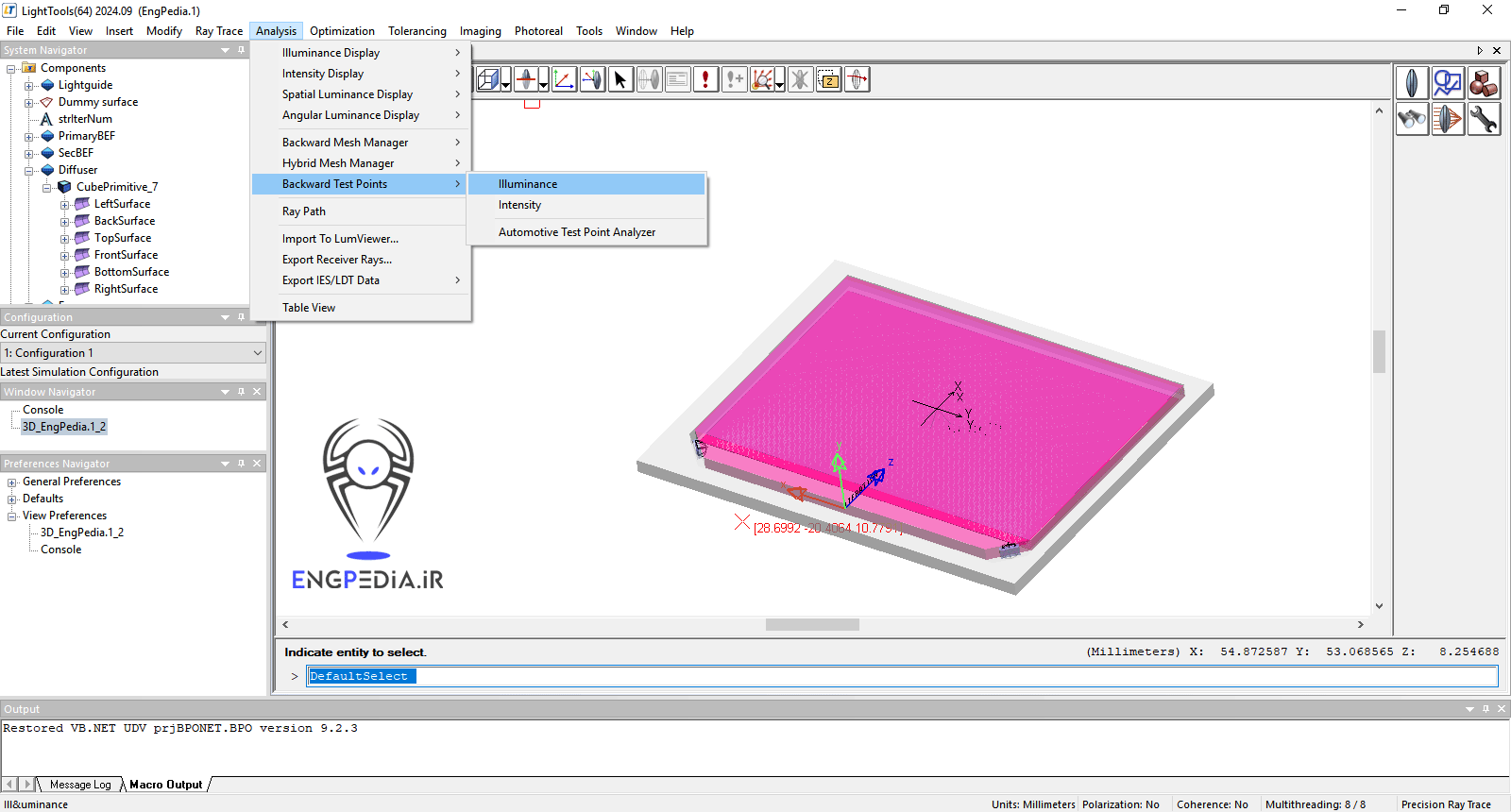Click the XYZ coordinate axes toolbar icon
The image size is (1511, 812).
coord(564,79)
